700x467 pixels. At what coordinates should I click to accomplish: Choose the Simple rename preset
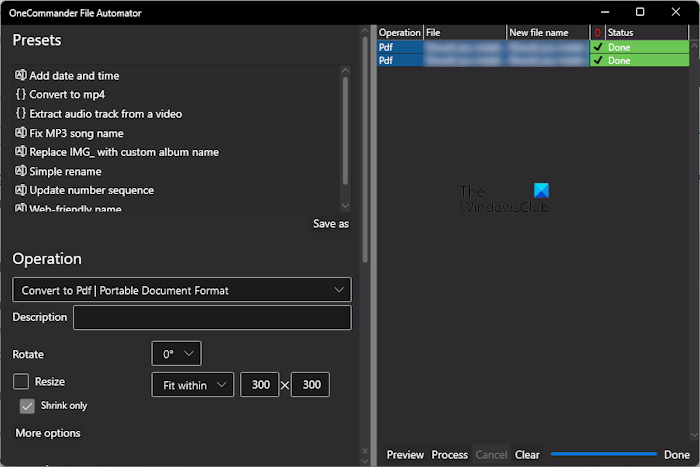[65, 171]
